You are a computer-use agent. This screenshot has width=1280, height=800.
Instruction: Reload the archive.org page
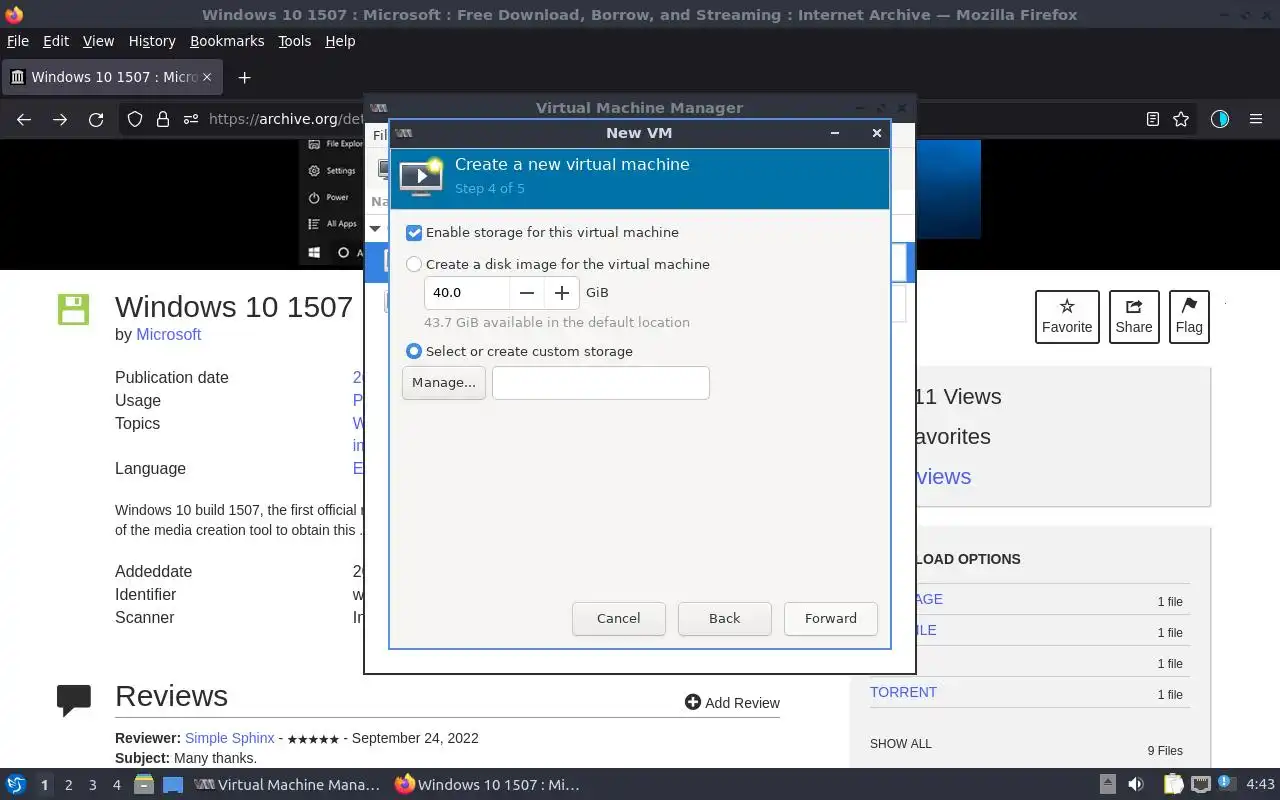[x=96, y=119]
